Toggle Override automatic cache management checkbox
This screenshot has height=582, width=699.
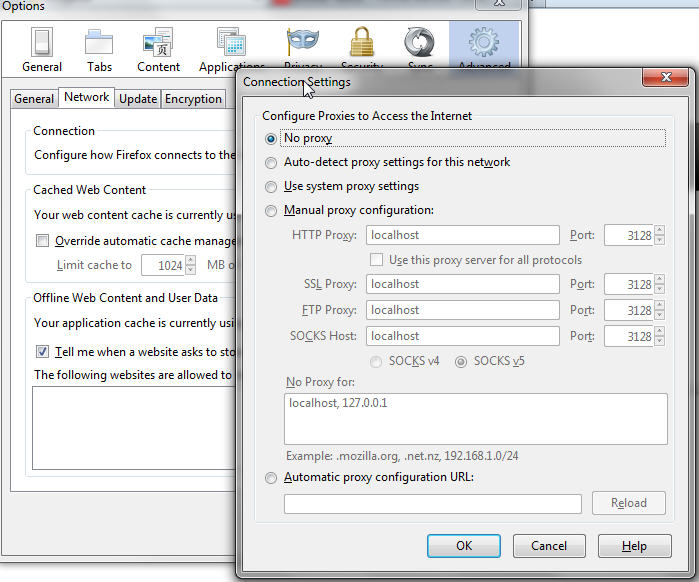42,241
